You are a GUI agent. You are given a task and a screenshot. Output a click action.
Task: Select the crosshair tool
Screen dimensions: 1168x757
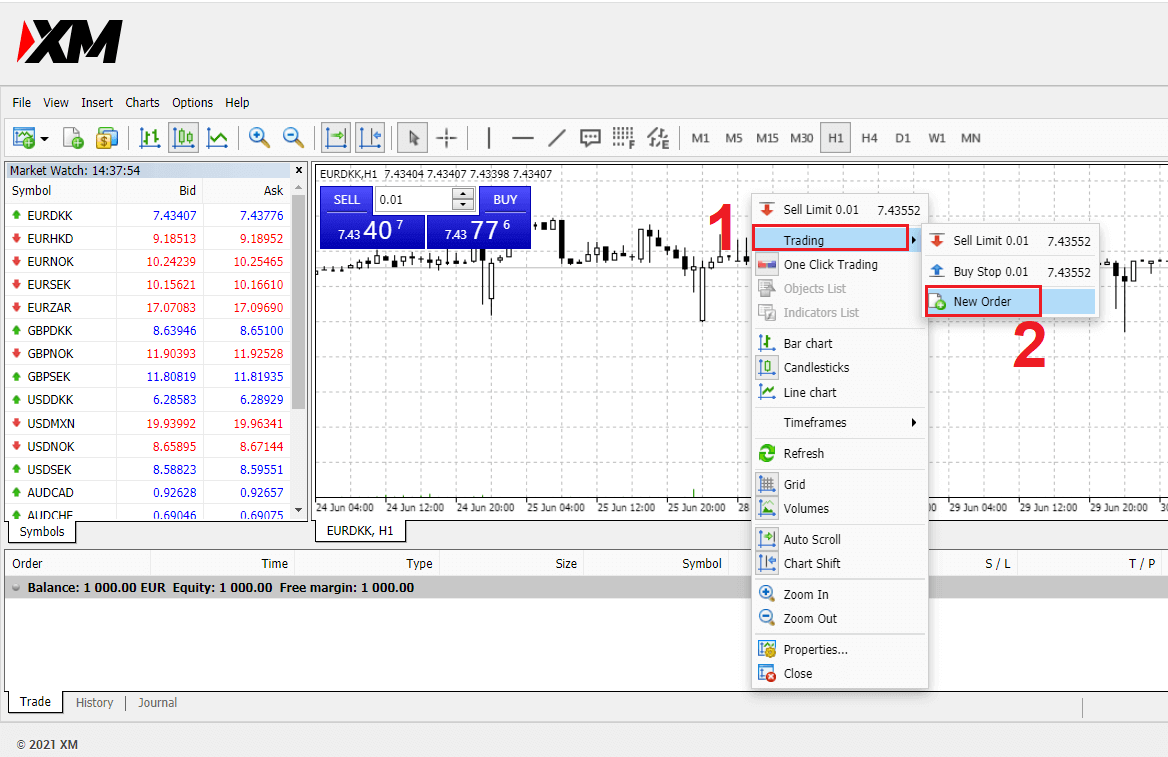446,138
